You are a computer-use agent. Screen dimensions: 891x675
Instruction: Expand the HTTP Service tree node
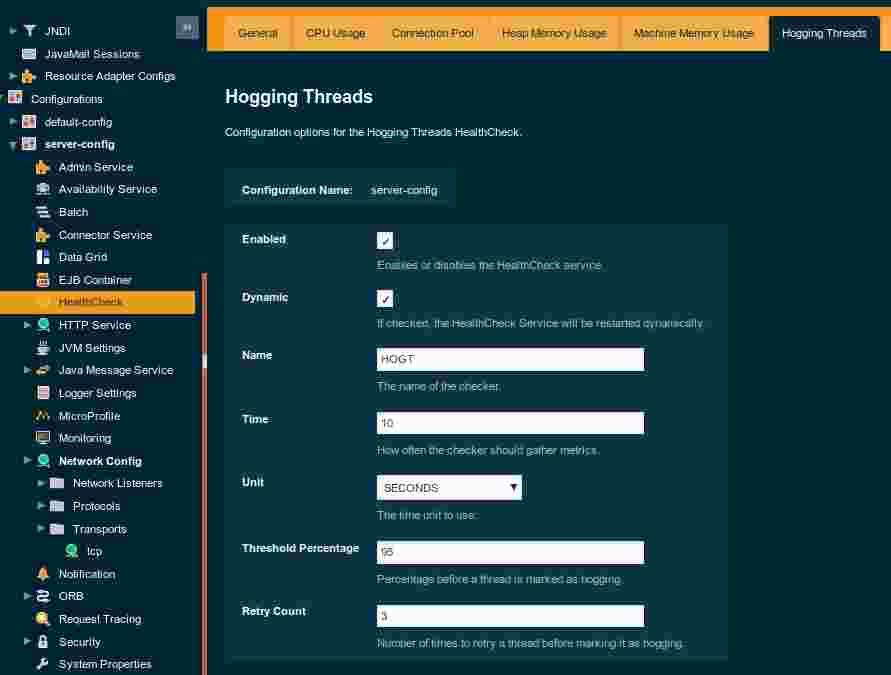(28, 325)
